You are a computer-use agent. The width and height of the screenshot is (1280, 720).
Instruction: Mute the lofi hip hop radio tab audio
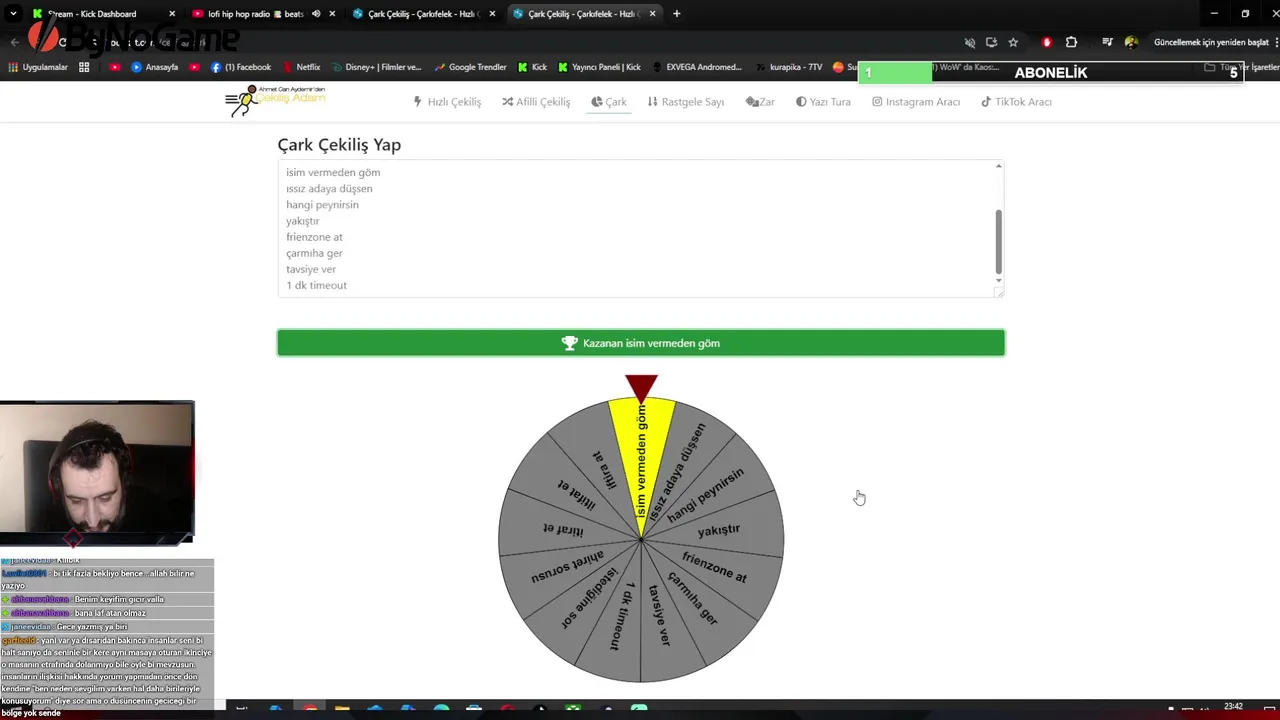point(316,14)
